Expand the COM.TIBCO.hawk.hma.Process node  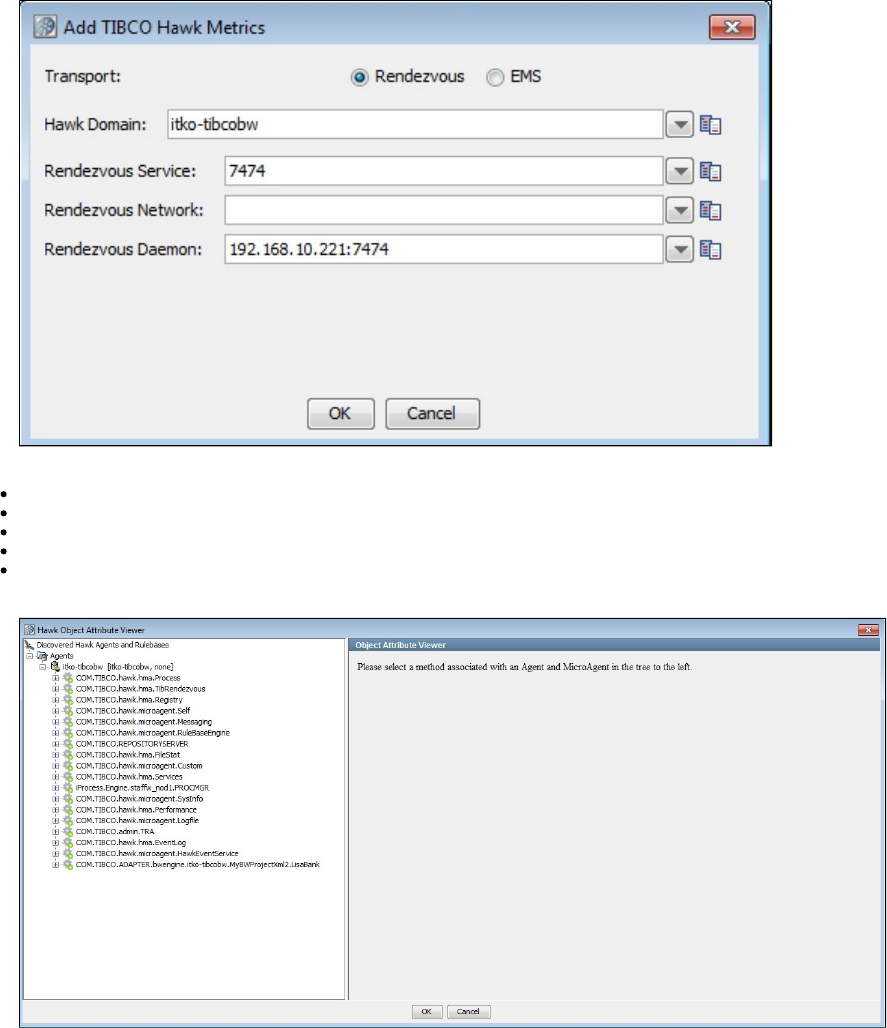click(x=56, y=678)
